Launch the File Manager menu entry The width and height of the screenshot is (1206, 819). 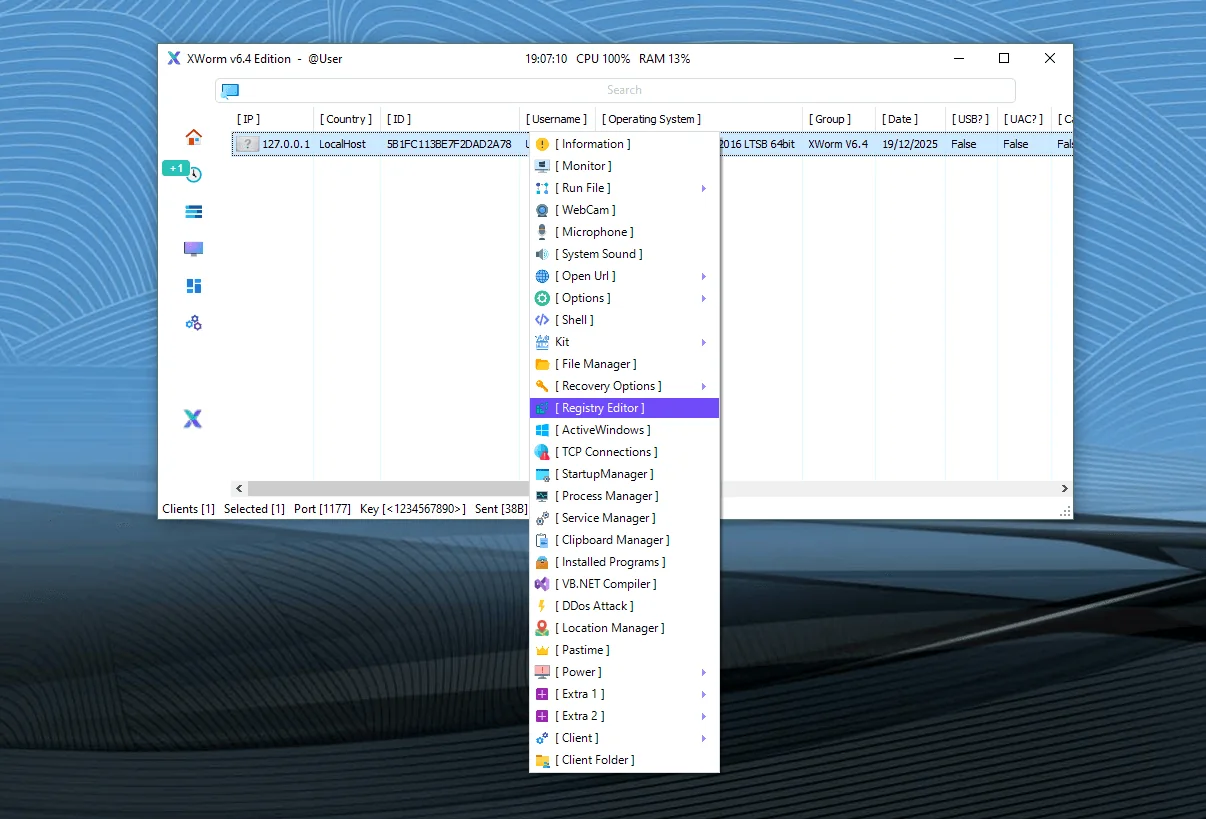599,363
